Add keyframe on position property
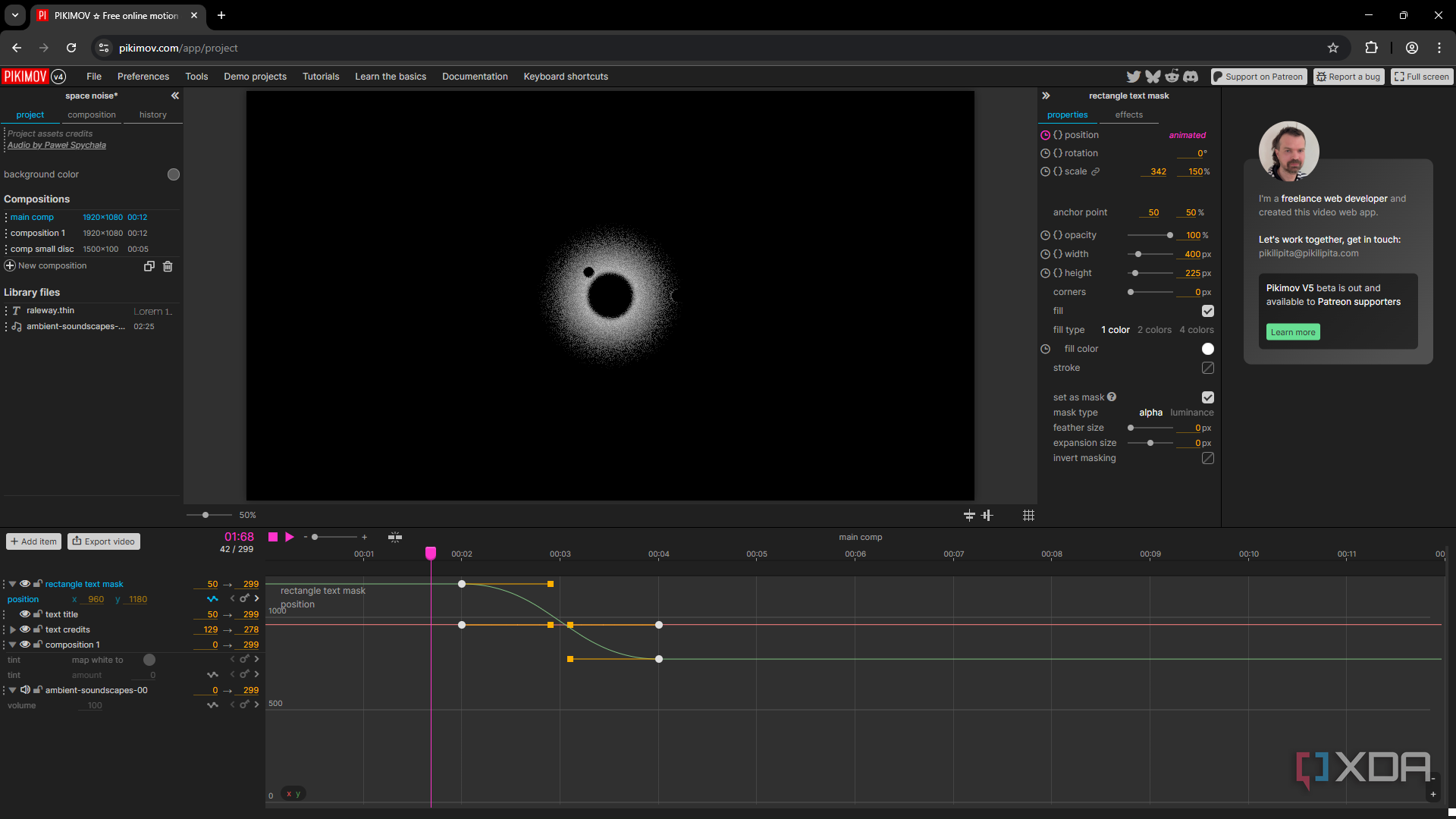 (x=244, y=599)
